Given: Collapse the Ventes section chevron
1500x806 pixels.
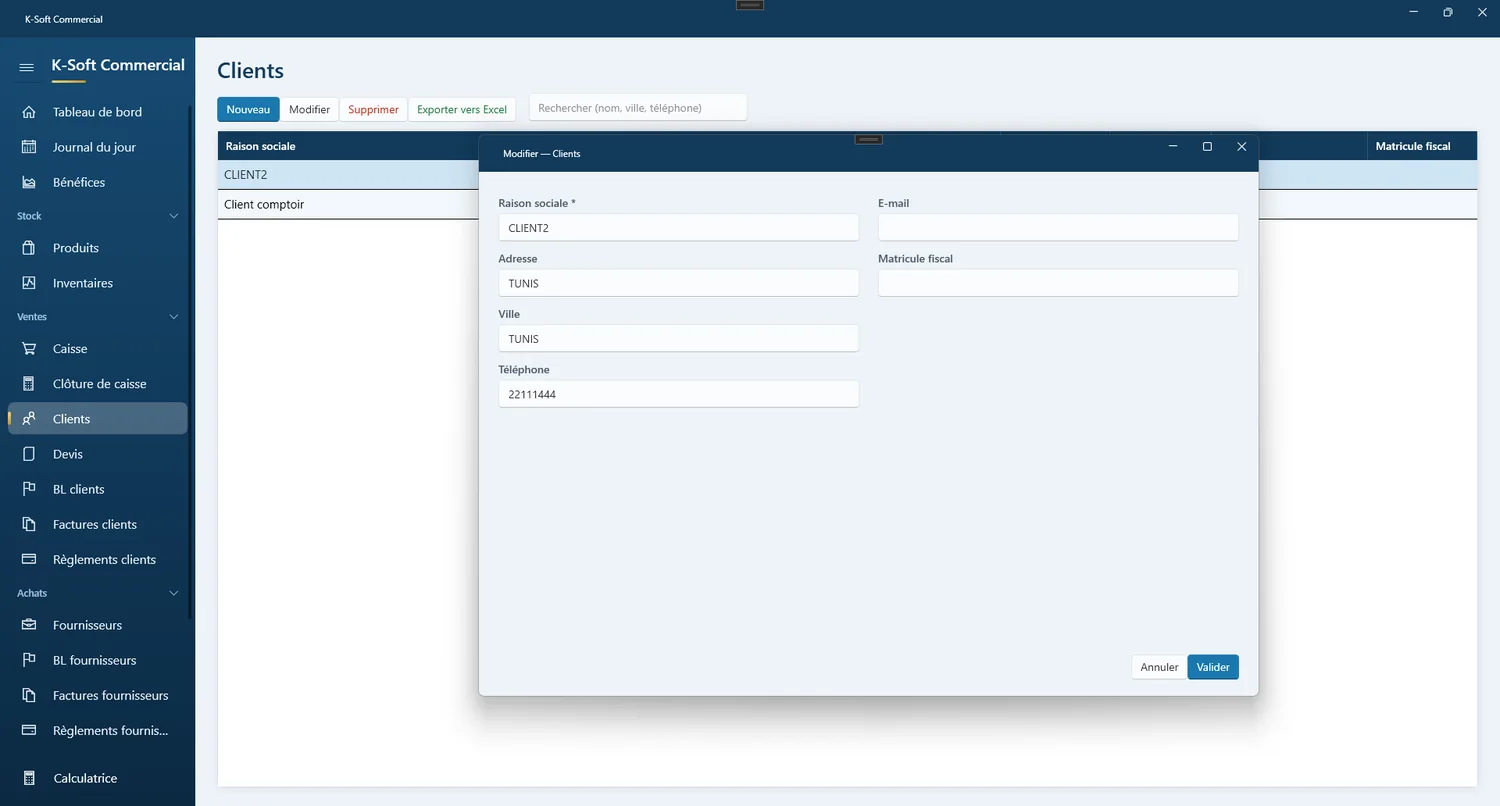Looking at the screenshot, I should coord(173,317).
